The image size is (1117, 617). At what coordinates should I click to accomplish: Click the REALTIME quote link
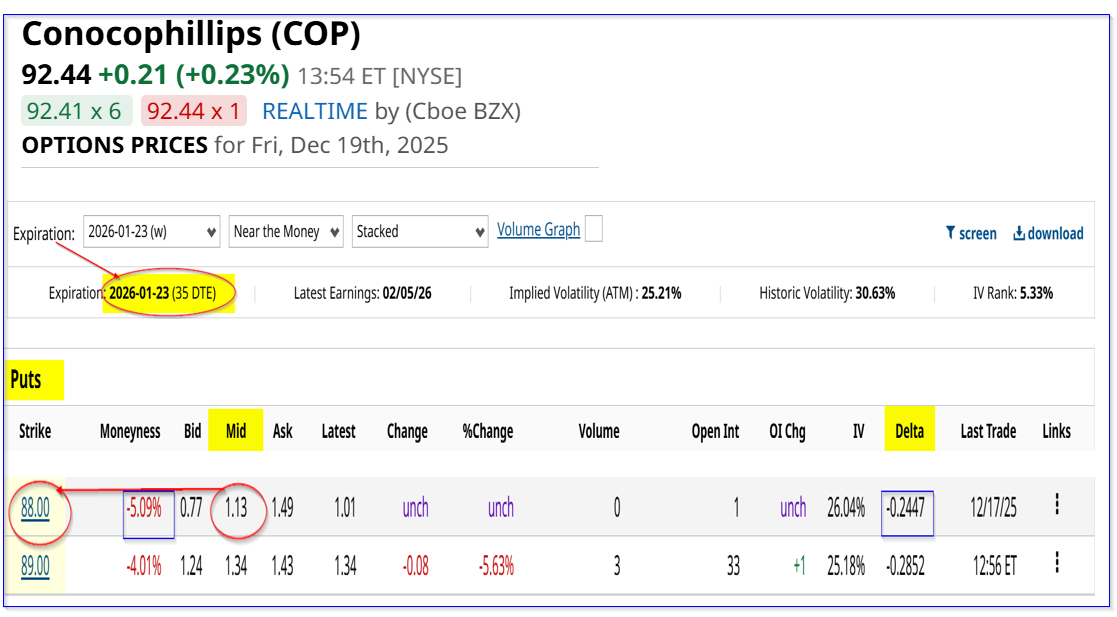(315, 111)
